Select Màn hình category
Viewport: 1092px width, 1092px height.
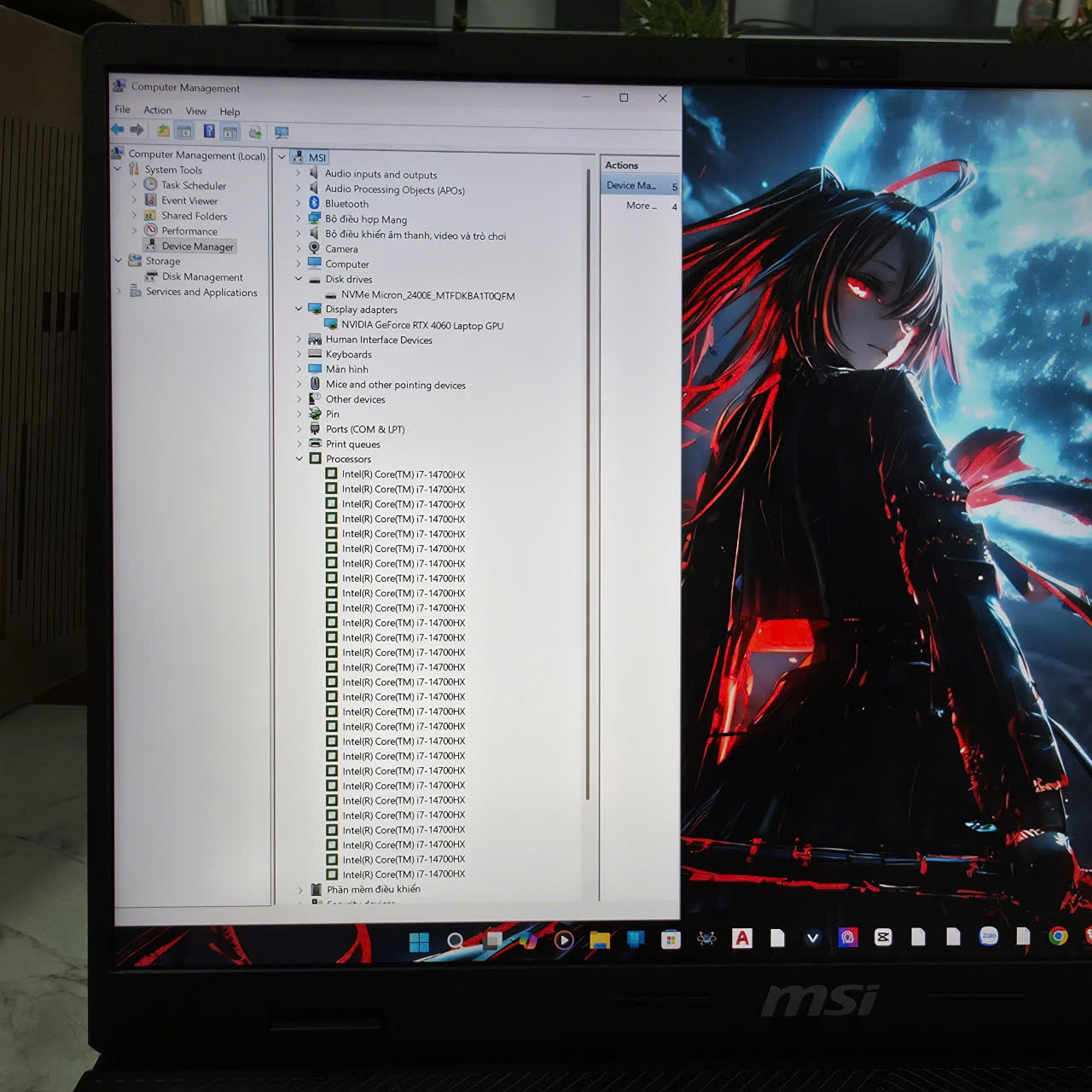(347, 369)
